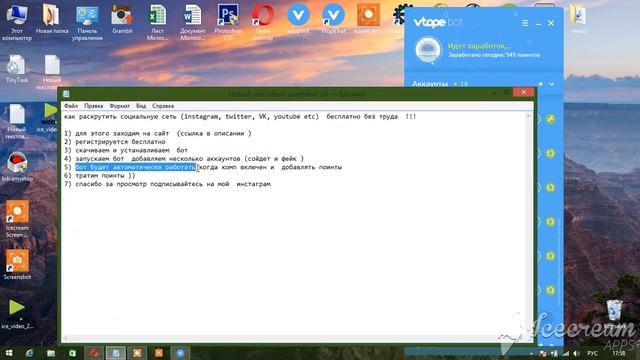Open the Справка menu in Notepad

click(x=163, y=106)
